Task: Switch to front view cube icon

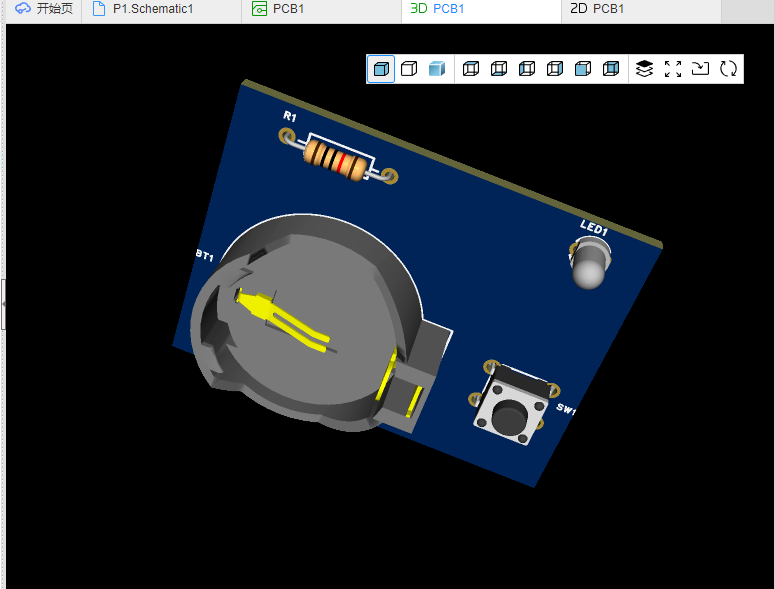Action: coord(583,69)
